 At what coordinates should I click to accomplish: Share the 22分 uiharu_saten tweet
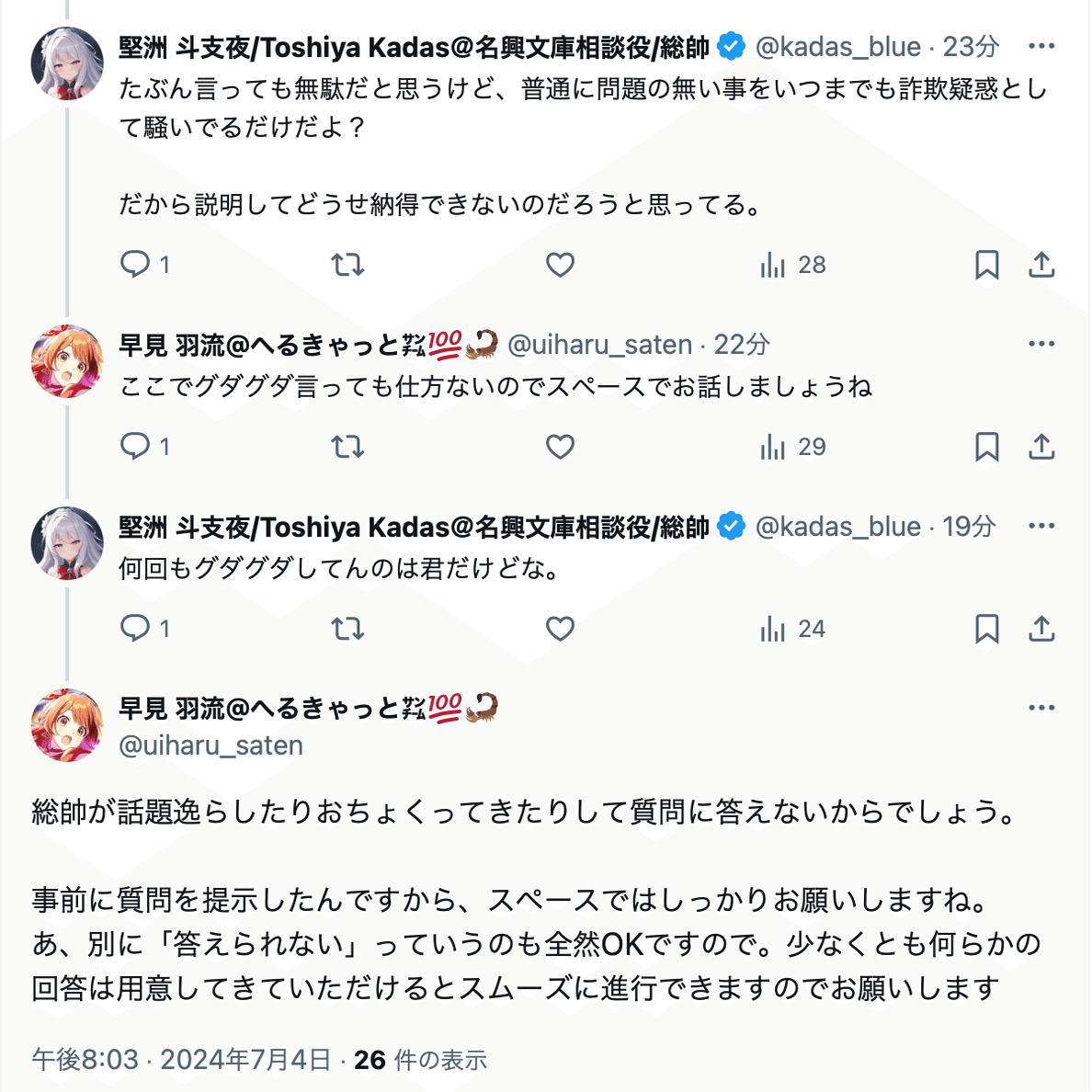[x=1041, y=447]
